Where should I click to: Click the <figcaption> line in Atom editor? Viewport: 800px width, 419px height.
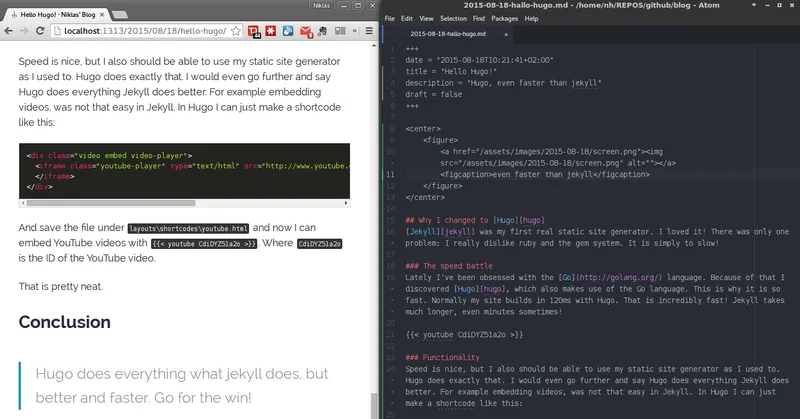click(545, 175)
